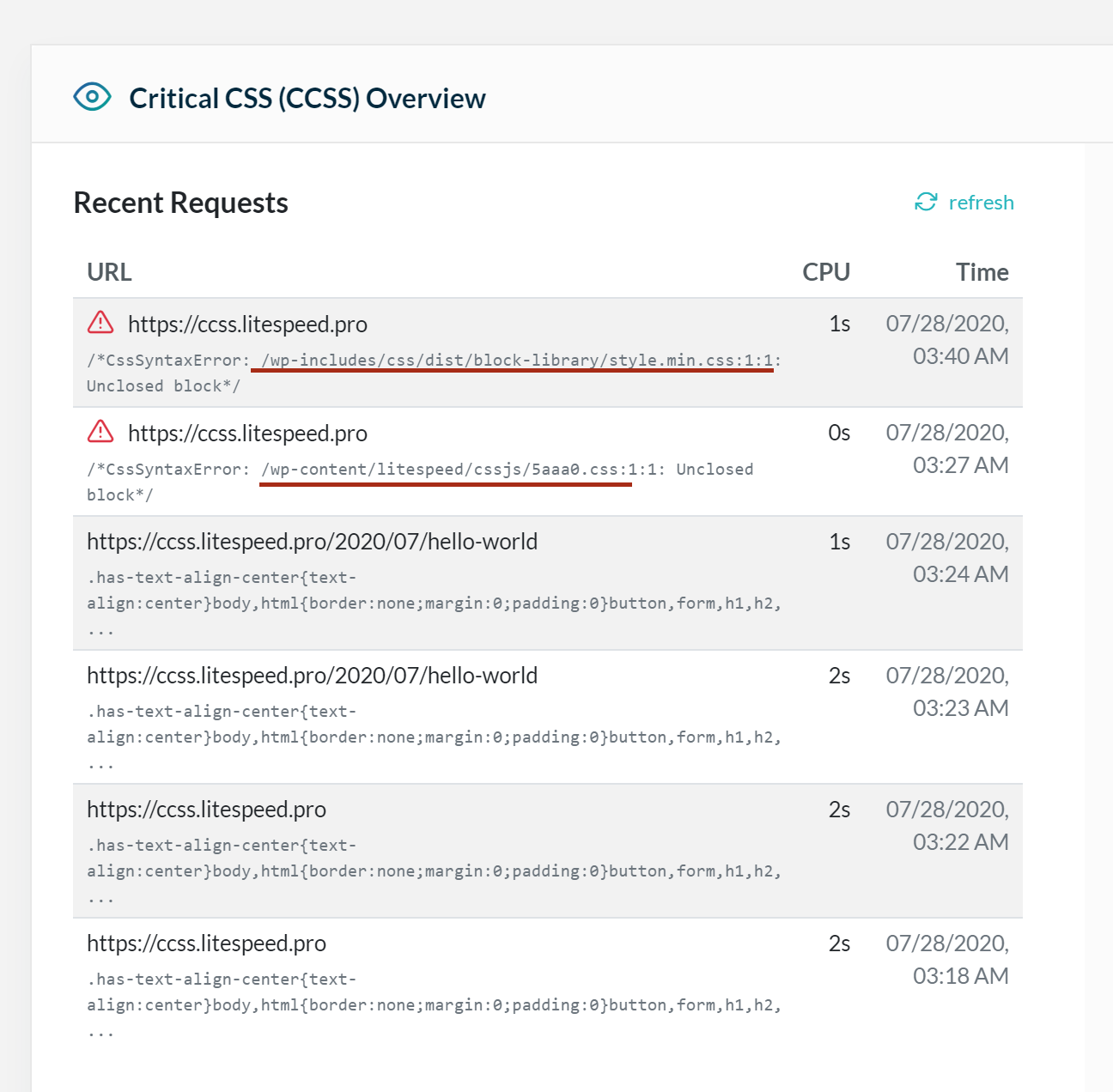
Task: Click warning triangle on 03:40 AM request
Action: pyautogui.click(x=100, y=322)
